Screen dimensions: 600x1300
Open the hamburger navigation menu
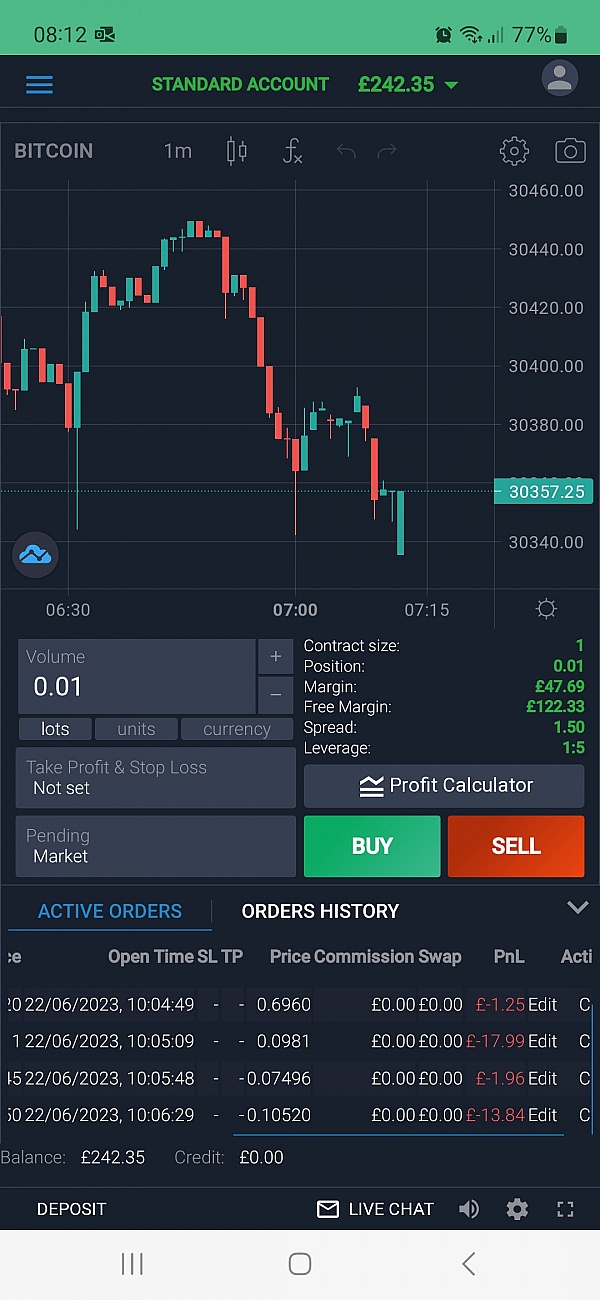(39, 84)
